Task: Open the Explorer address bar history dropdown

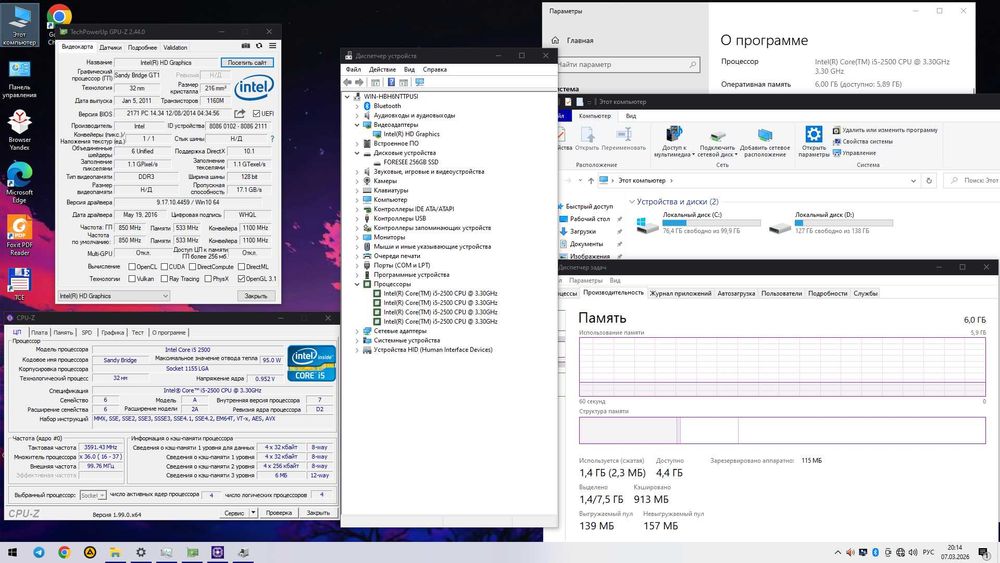Action: 913,181
